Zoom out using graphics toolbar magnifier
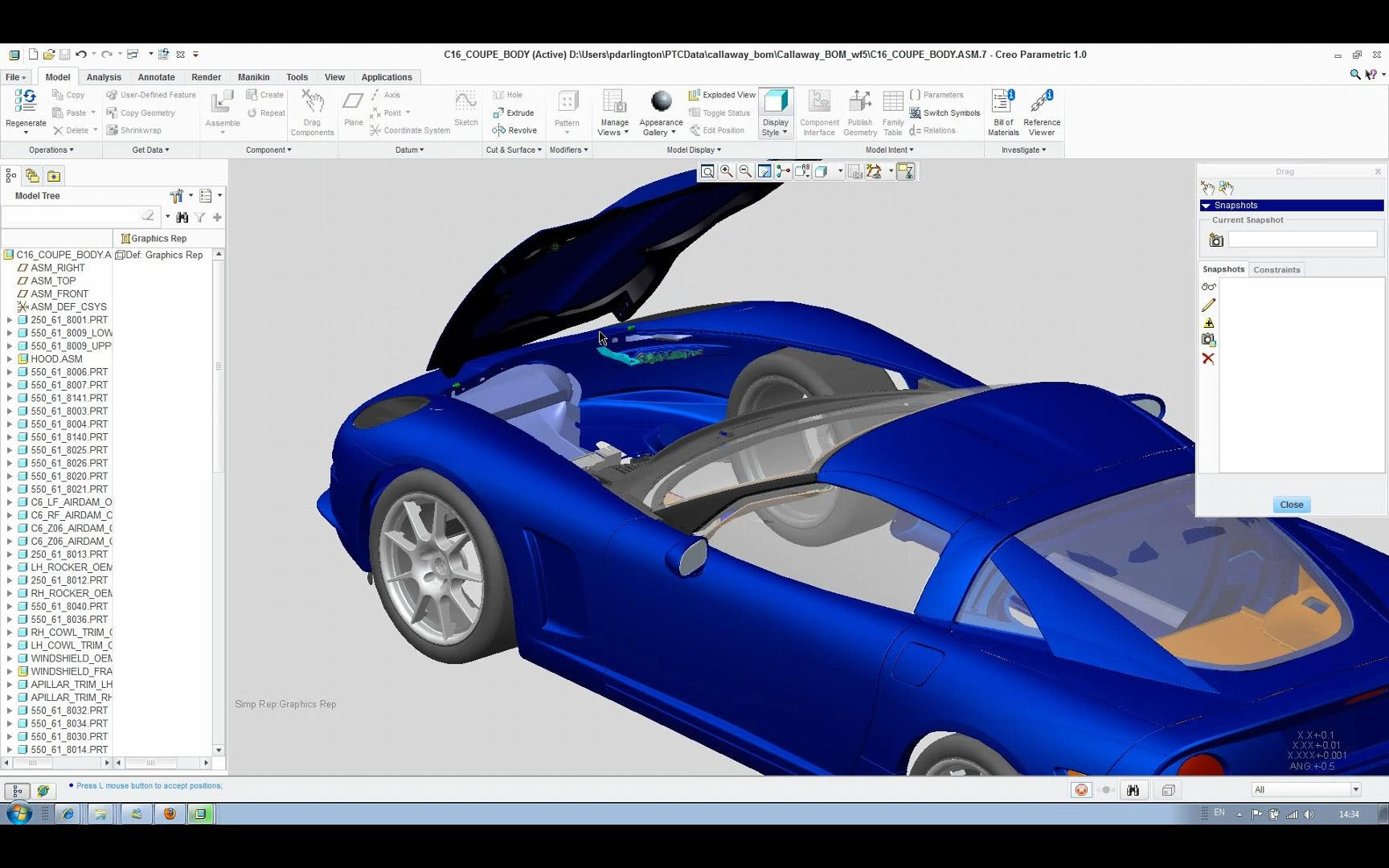Viewport: 1389px width, 868px height. pyautogui.click(x=745, y=171)
